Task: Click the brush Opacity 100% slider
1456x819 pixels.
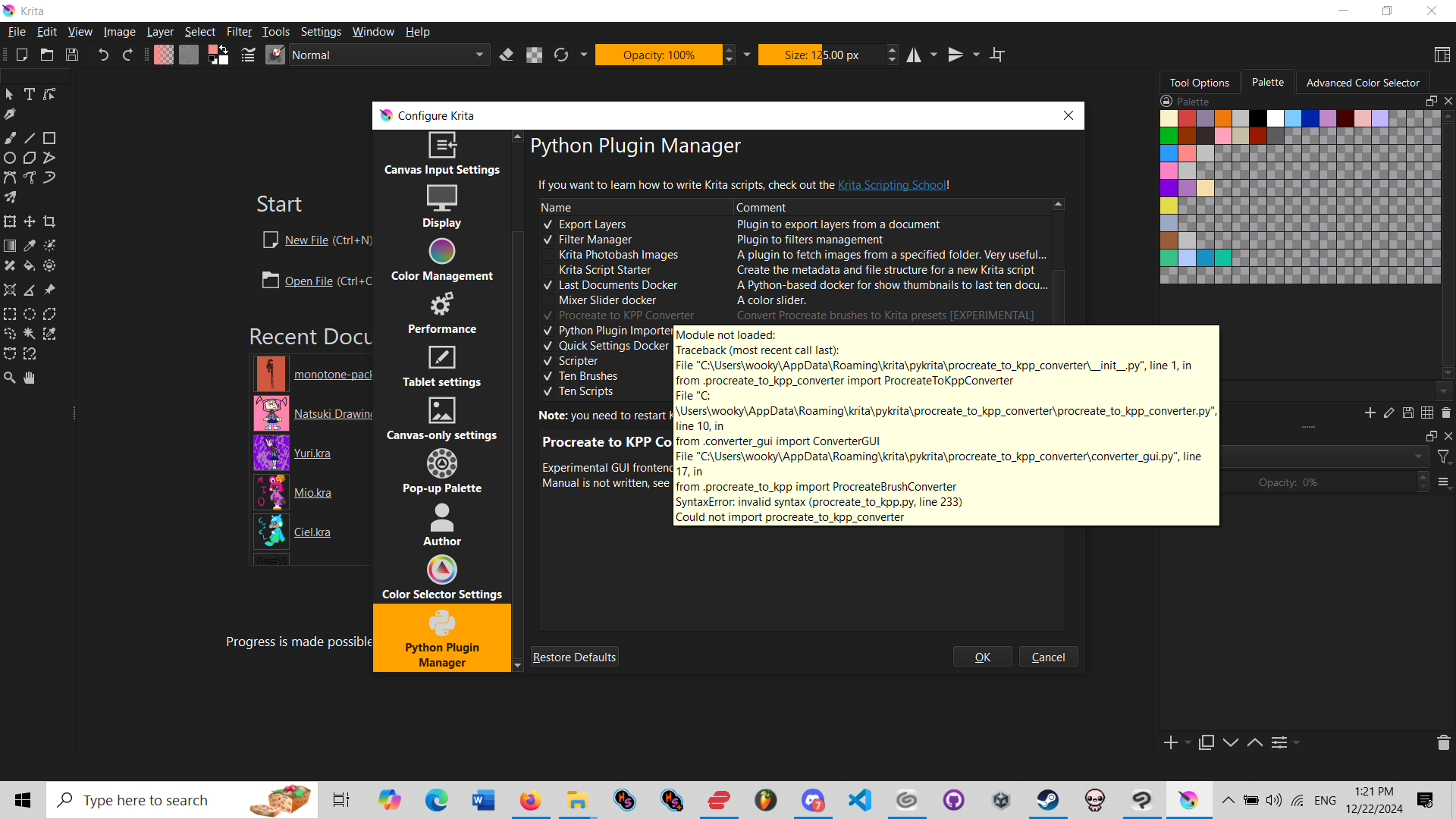Action: (x=658, y=55)
